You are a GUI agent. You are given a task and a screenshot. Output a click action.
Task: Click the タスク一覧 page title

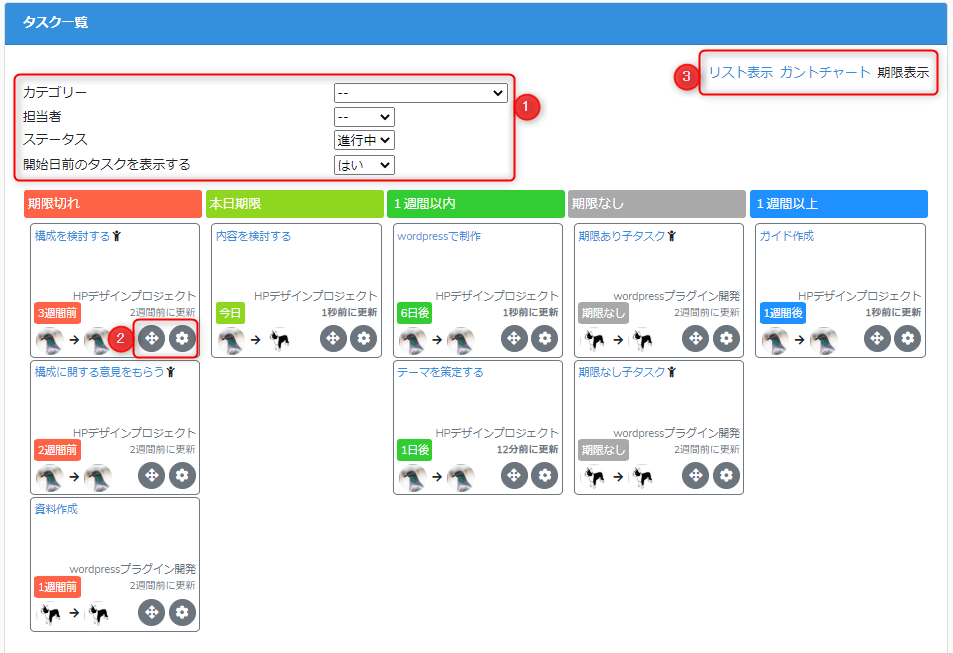[x=55, y=22]
